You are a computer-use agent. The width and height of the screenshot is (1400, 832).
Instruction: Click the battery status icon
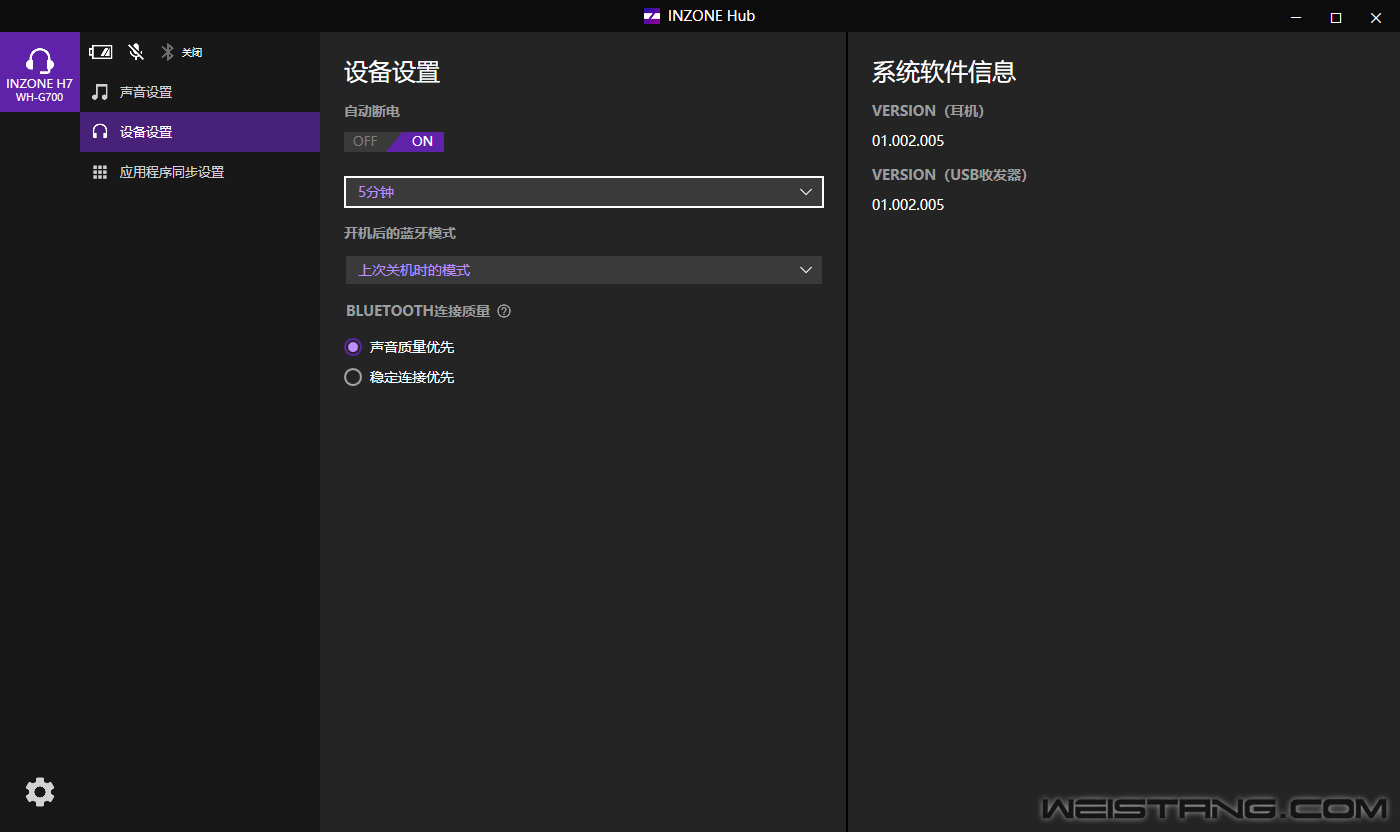point(101,52)
